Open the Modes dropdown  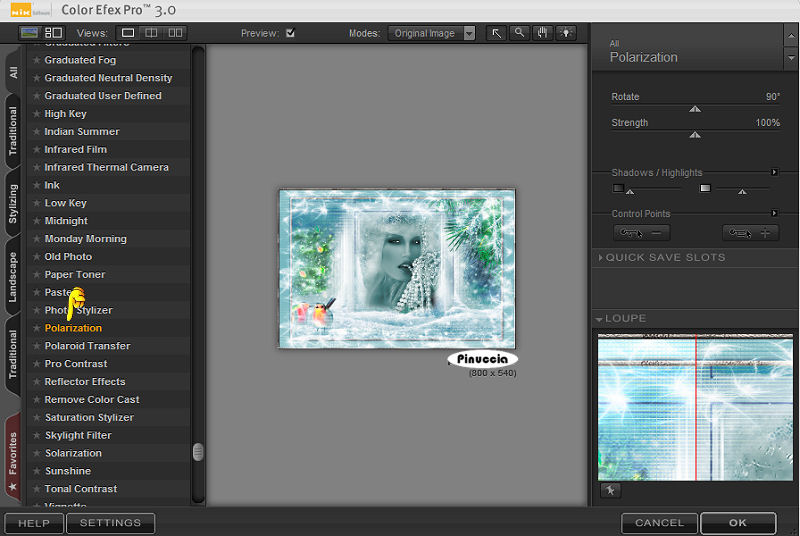(x=432, y=33)
